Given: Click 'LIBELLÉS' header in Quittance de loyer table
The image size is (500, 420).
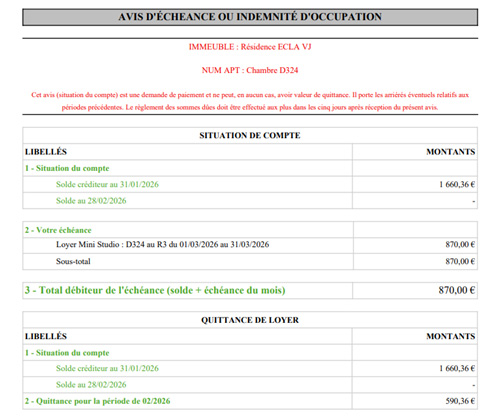Looking at the screenshot, I should [46, 336].
